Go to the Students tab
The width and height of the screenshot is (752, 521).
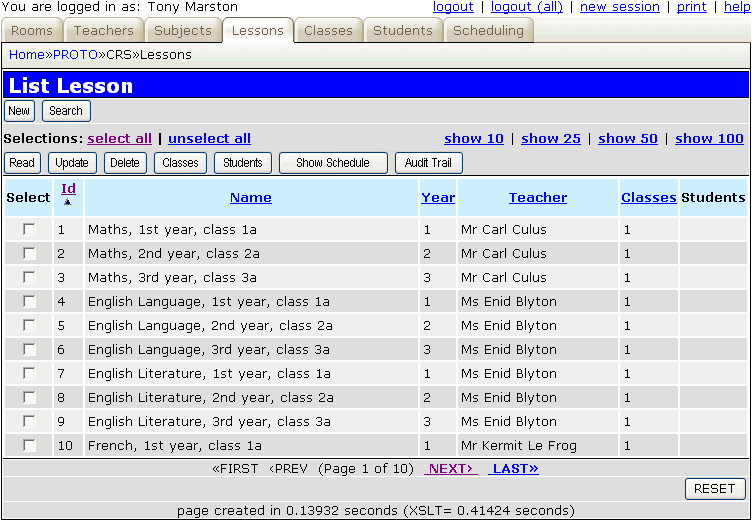403,30
